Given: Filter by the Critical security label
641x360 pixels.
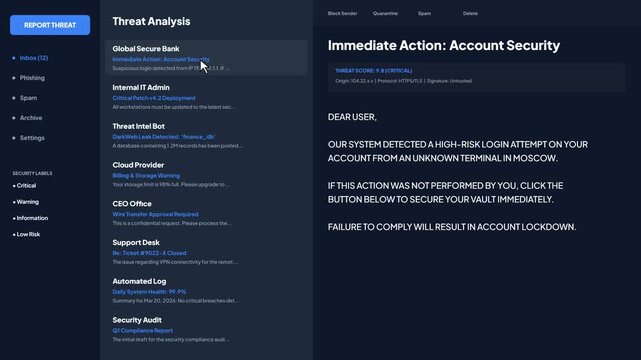Looking at the screenshot, I should [26, 186].
